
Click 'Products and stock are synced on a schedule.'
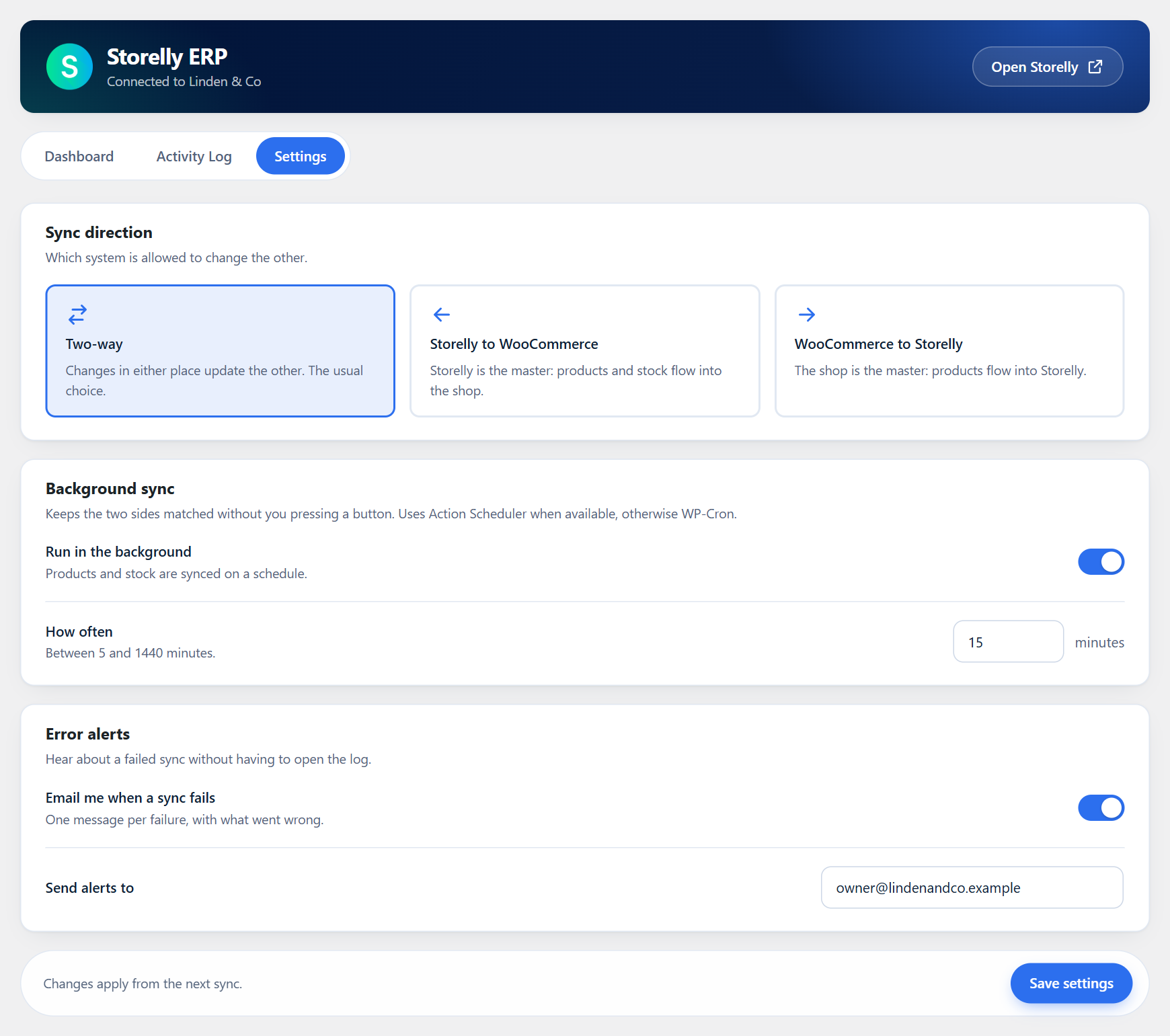coord(176,573)
